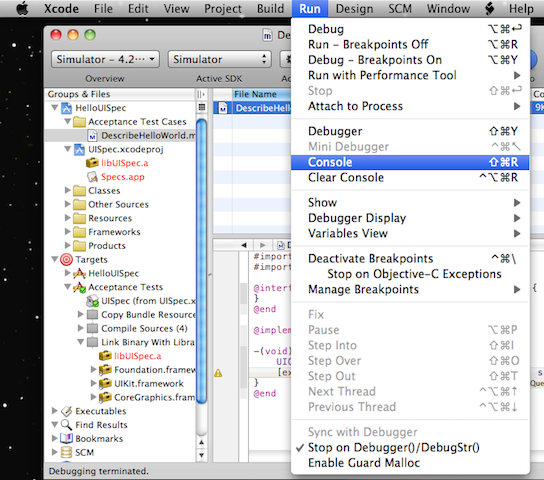Expand the Resources group

pos(68,218)
